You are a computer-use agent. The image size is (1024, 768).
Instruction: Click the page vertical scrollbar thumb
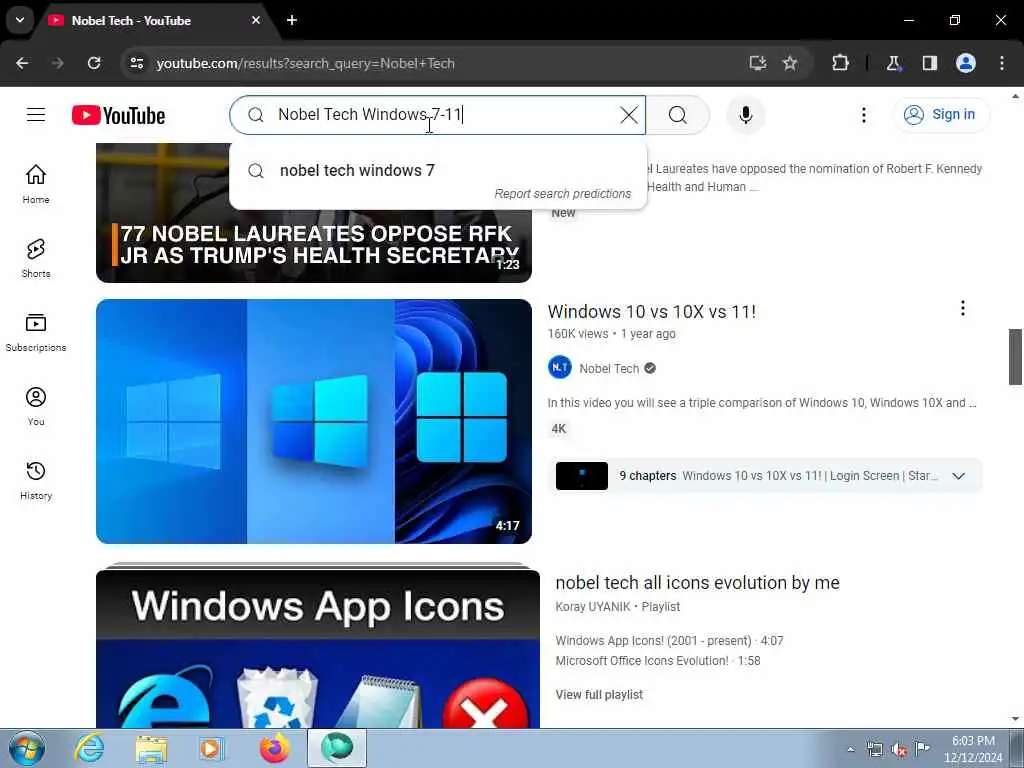1015,357
